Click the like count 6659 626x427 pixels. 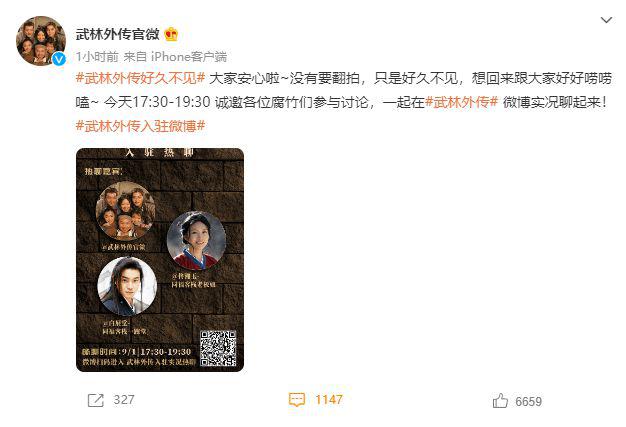coord(529,401)
